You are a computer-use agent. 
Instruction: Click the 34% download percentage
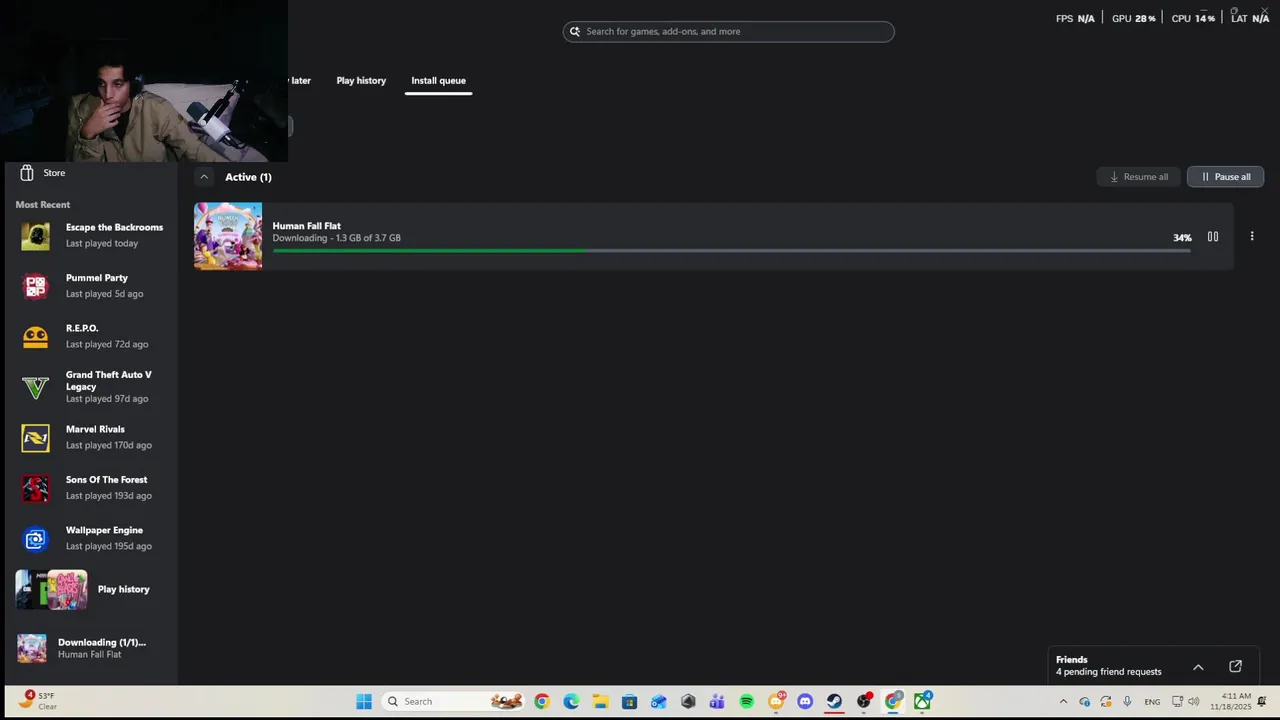pos(1182,238)
